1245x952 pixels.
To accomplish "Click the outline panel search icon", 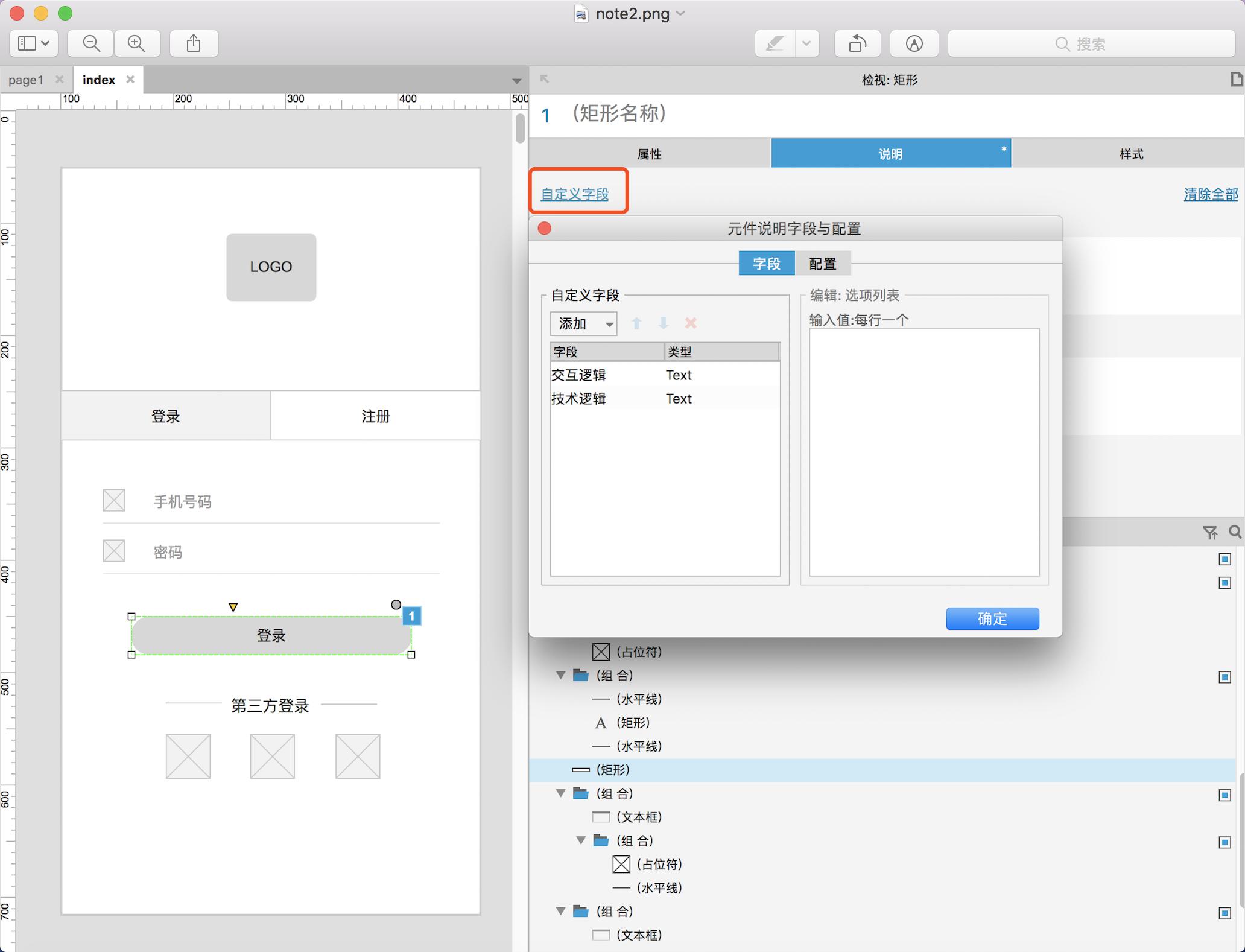I will click(1235, 532).
